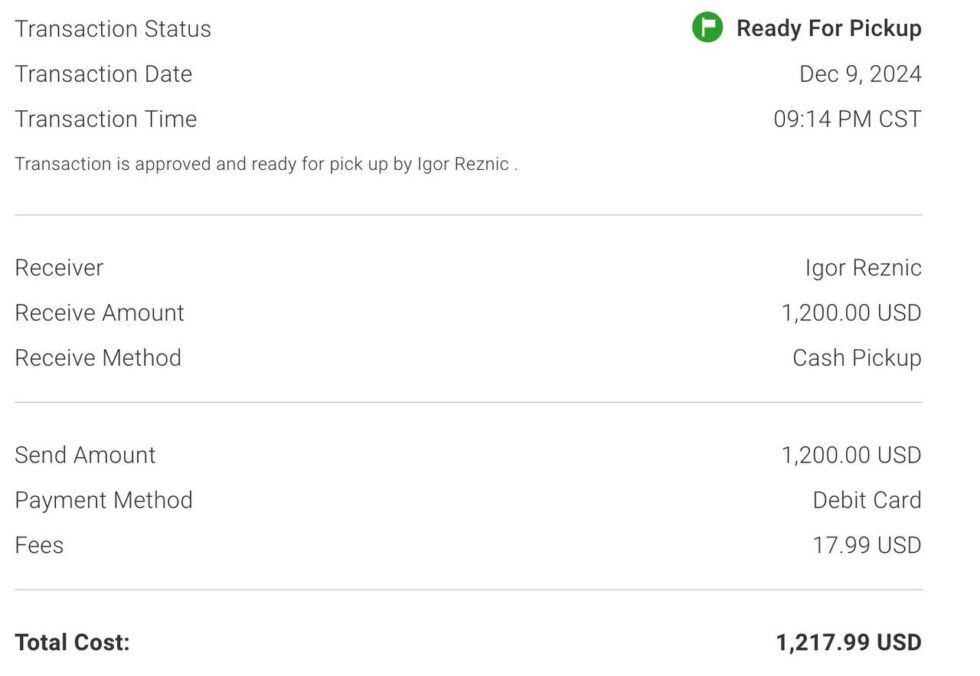Click the "09:14 PM CST" time value
The width and height of the screenshot is (980, 676).
tap(847, 119)
